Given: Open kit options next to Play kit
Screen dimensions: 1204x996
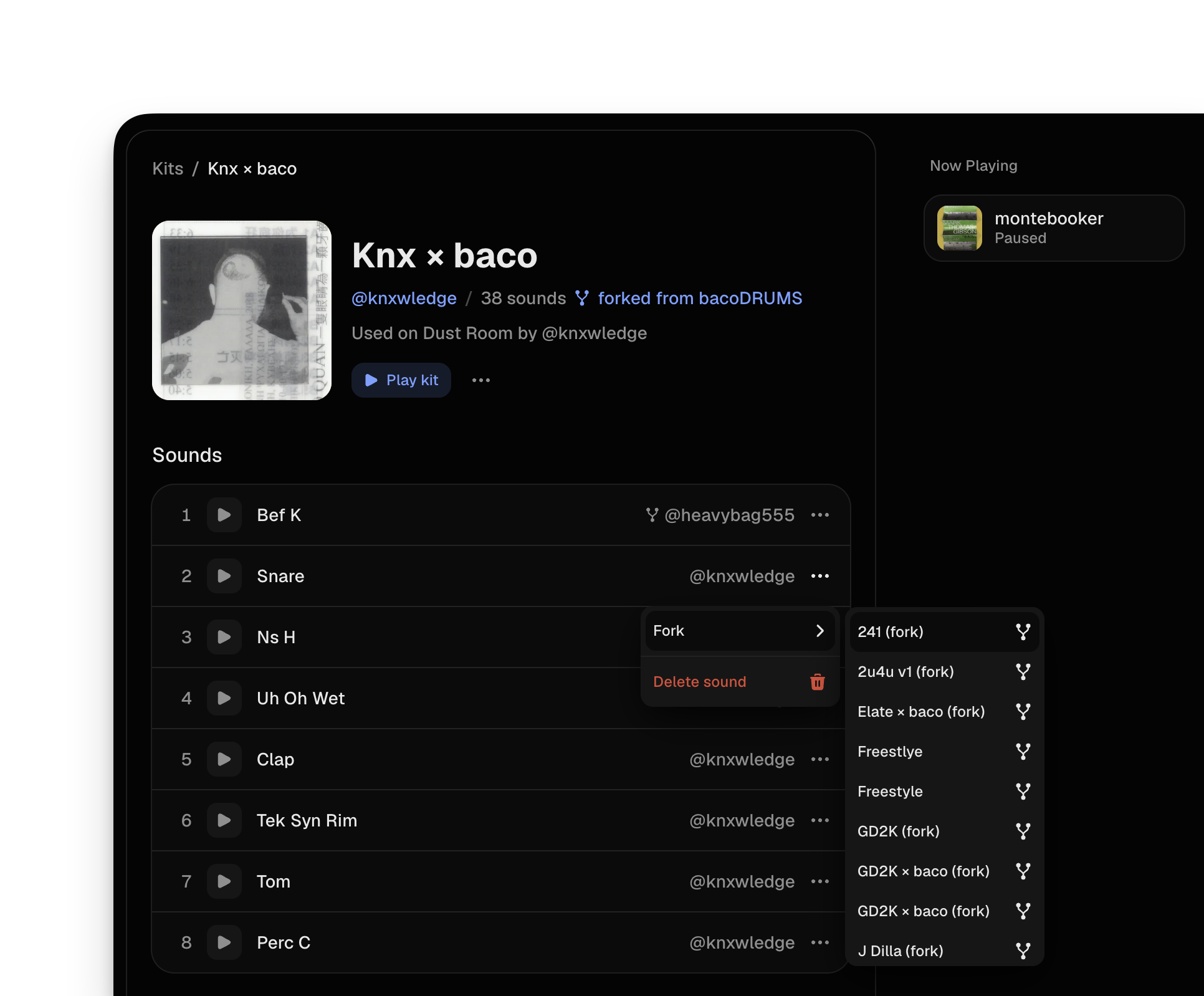Looking at the screenshot, I should click(x=481, y=380).
